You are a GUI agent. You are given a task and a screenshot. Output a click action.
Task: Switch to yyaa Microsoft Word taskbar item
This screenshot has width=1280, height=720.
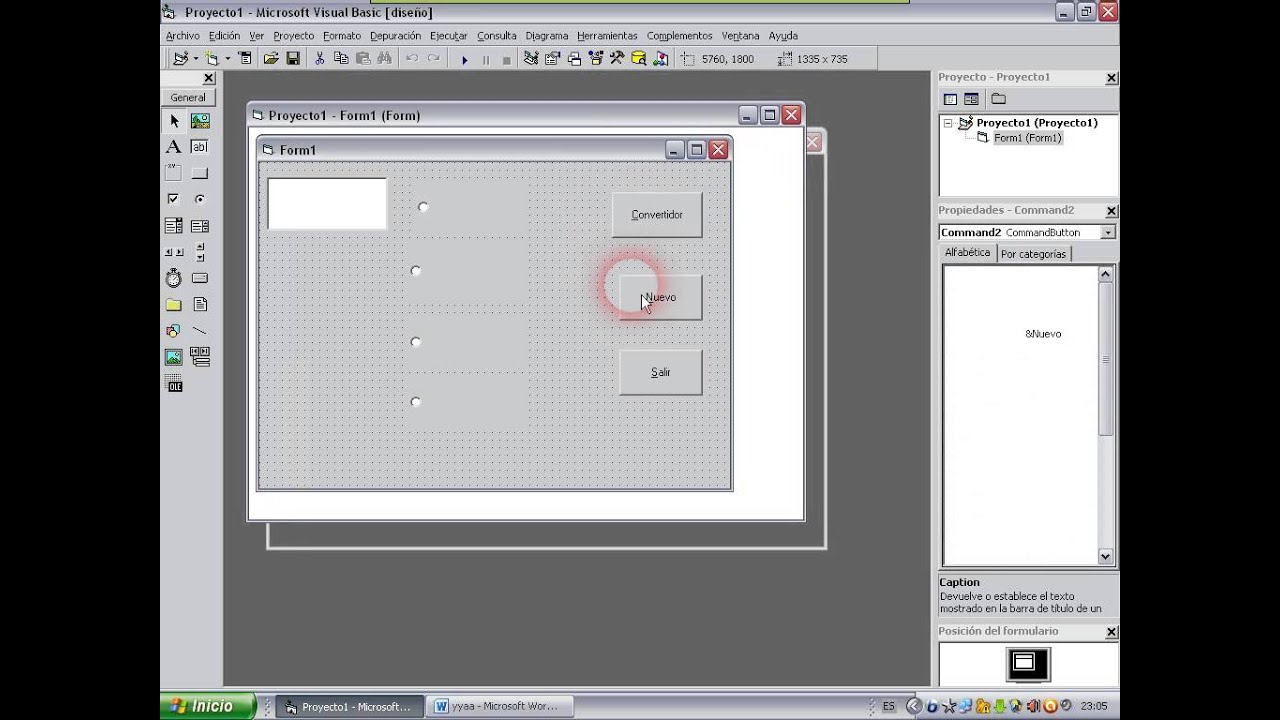pyautogui.click(x=501, y=706)
